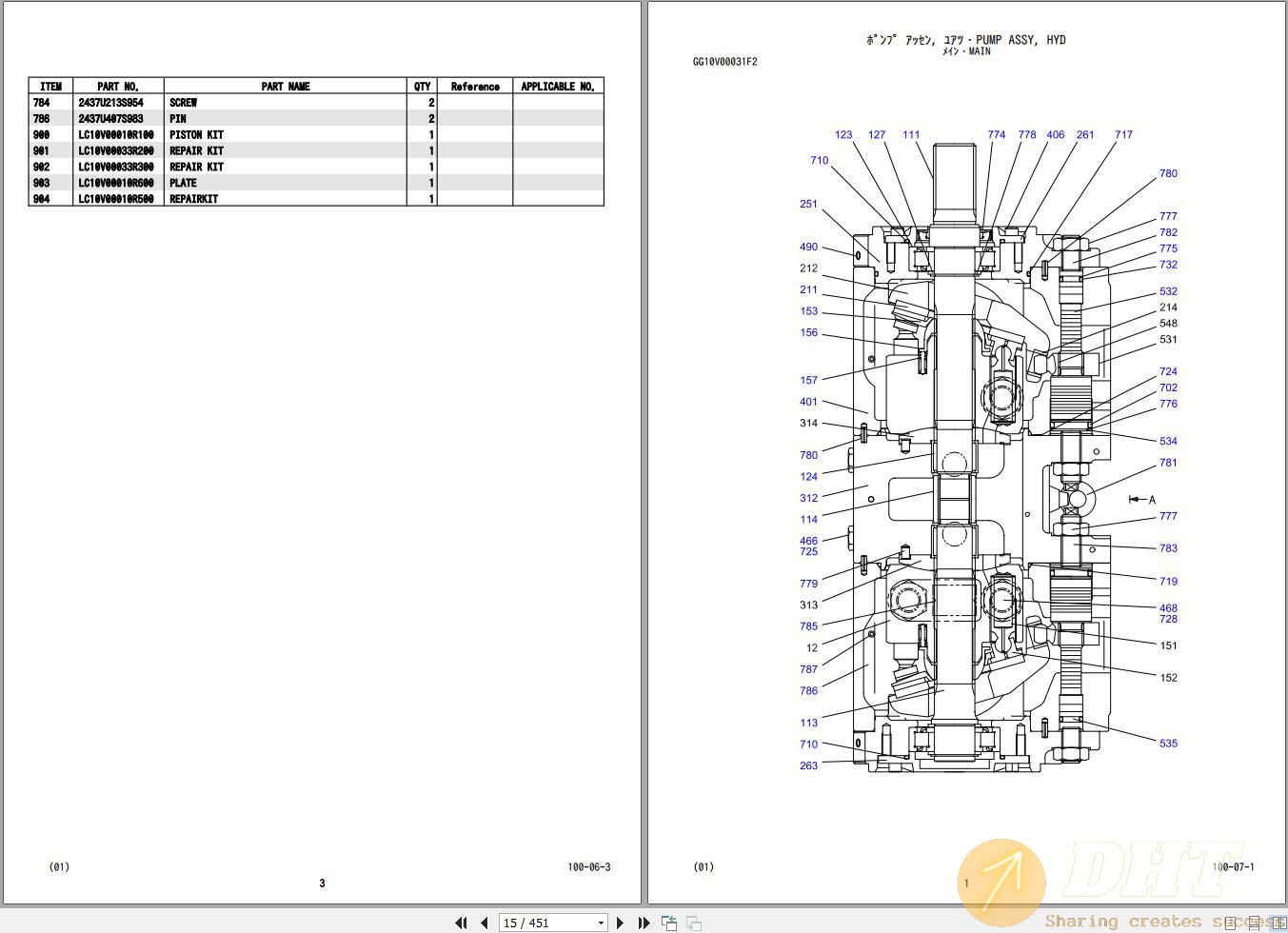Screen dimensions: 1288x933
Task: Click item number 903 in table
Action: pos(41,183)
